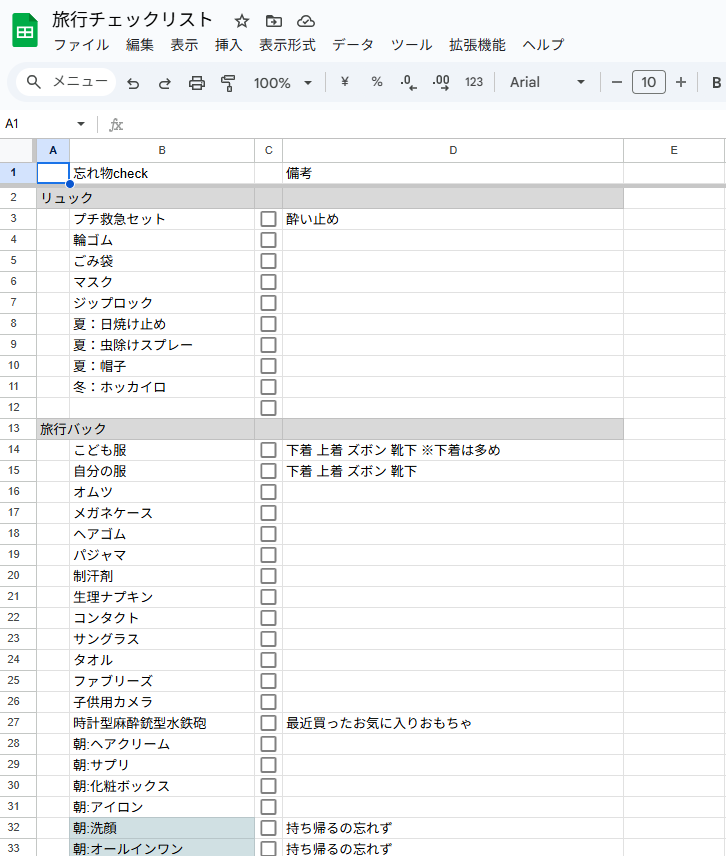
Task: Open the ファイル menu
Action: tap(81, 45)
